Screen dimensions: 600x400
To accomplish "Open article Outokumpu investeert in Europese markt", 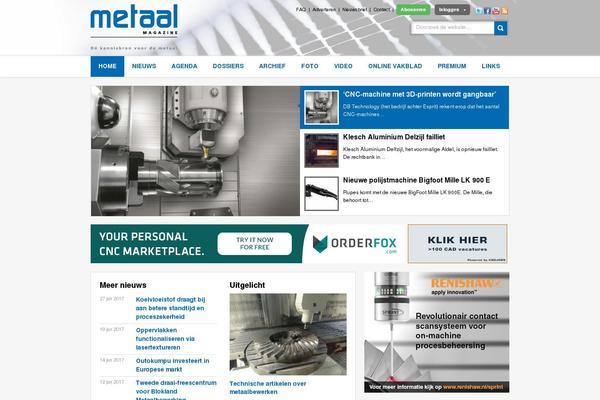I will pyautogui.click(x=172, y=365).
